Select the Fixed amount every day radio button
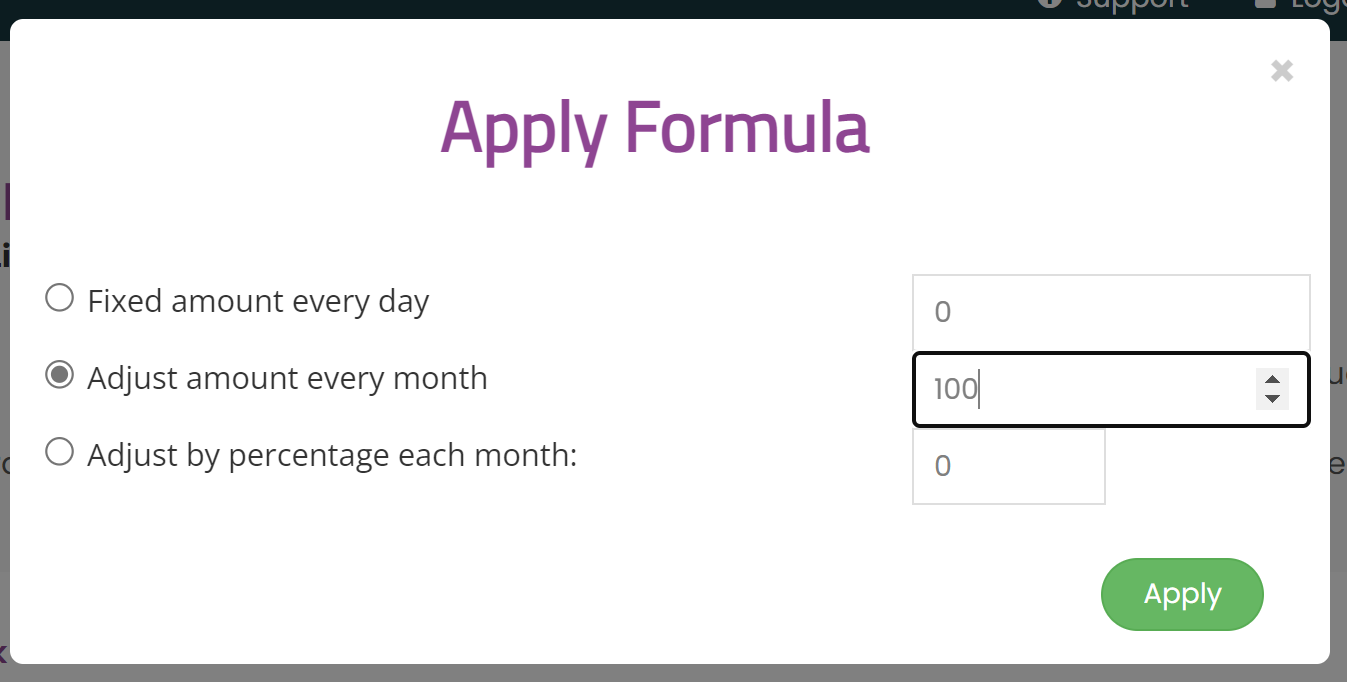 click(x=60, y=298)
